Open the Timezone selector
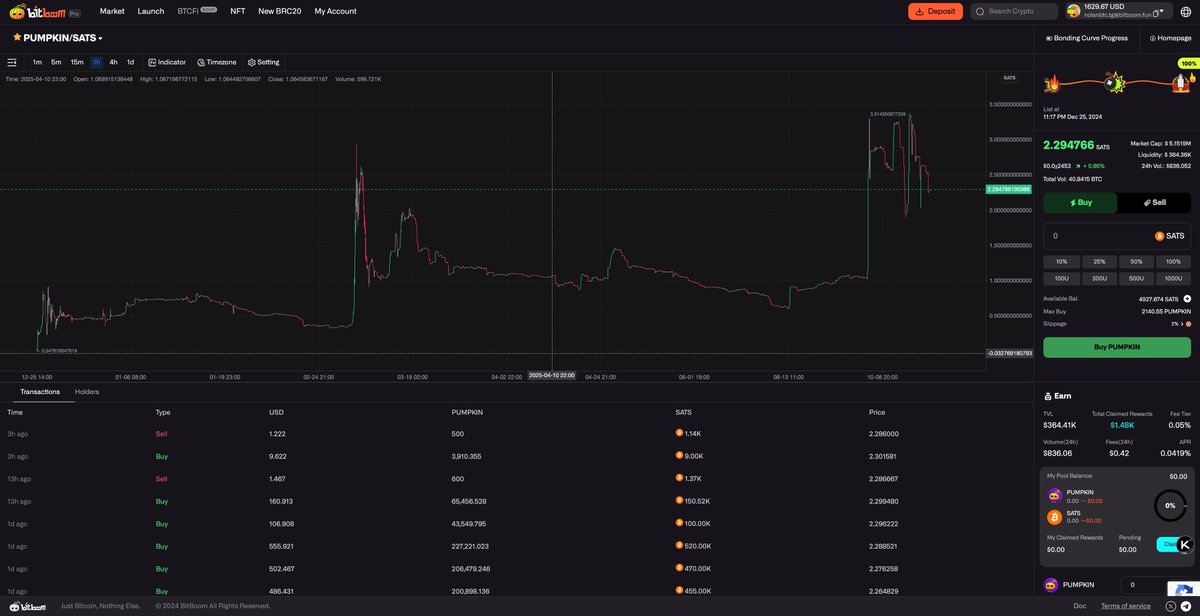This screenshot has width=1200, height=616. (217, 62)
